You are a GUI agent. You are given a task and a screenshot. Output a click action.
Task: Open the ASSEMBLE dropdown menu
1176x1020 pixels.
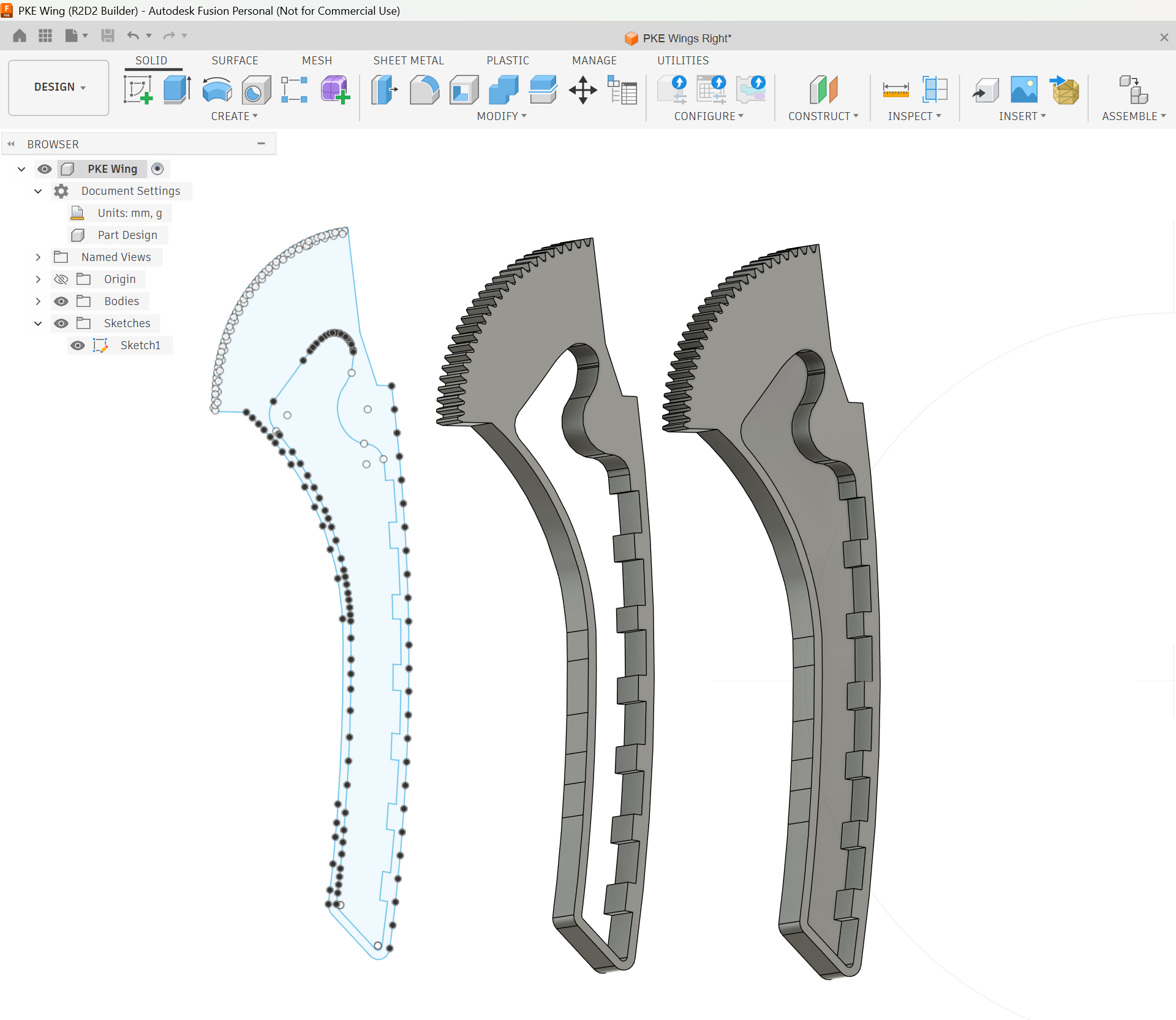(1134, 116)
